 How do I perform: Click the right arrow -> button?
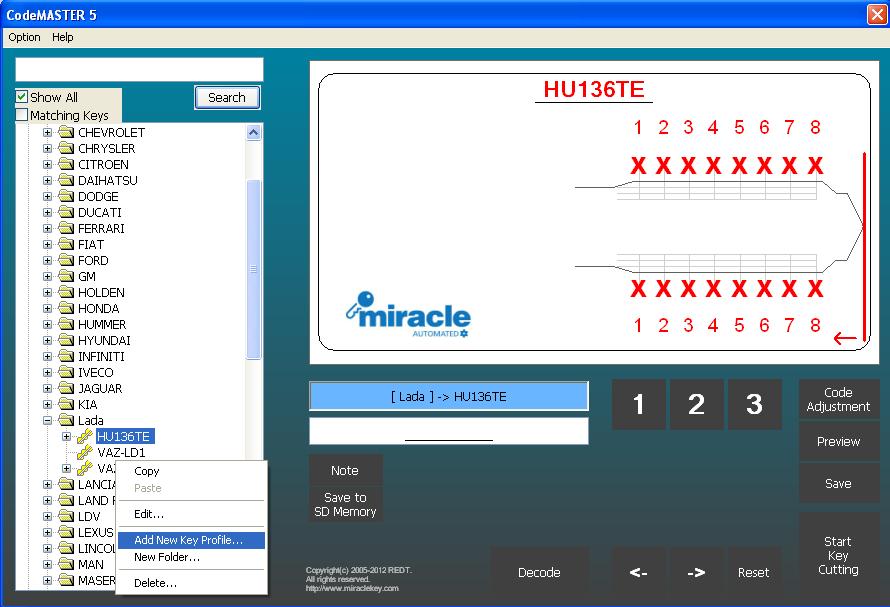[696, 572]
